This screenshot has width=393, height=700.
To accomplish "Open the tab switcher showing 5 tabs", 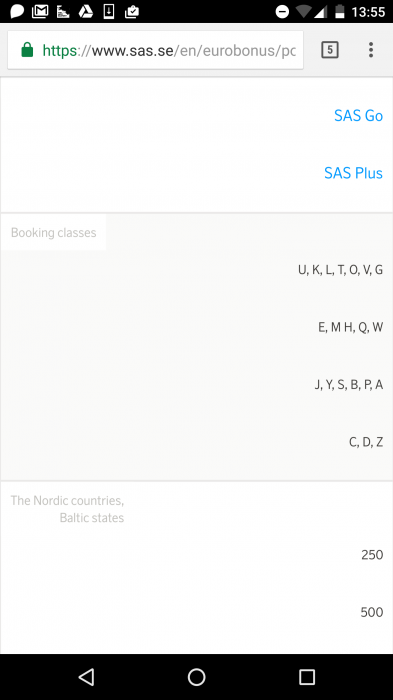I will (330, 50).
